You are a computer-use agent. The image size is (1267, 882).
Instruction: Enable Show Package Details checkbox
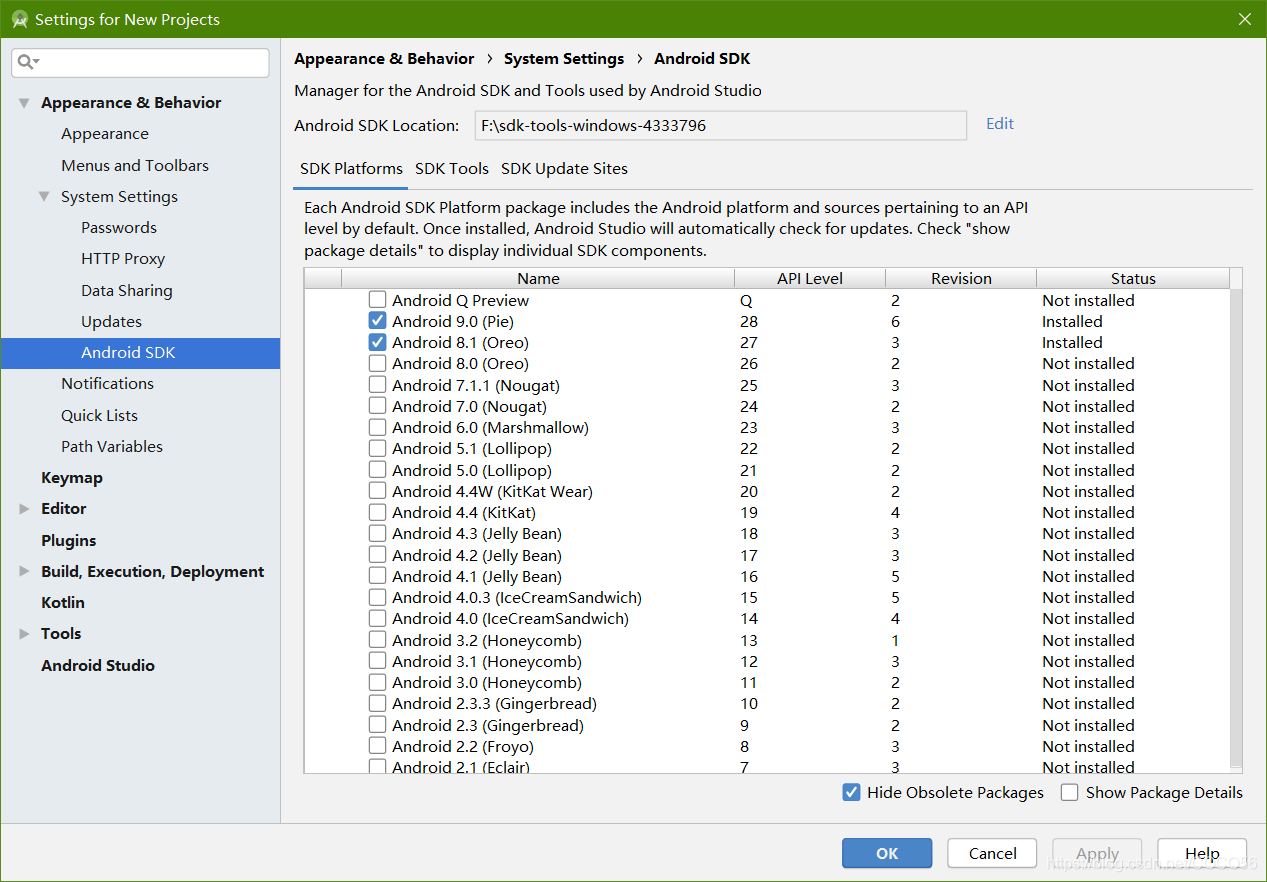[1069, 792]
